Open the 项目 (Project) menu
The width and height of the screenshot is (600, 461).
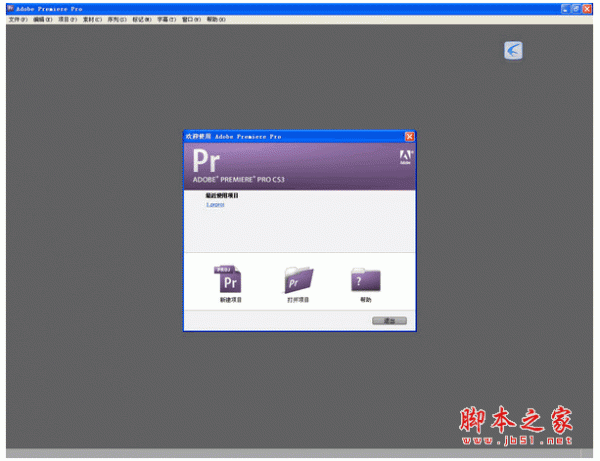[x=68, y=20]
